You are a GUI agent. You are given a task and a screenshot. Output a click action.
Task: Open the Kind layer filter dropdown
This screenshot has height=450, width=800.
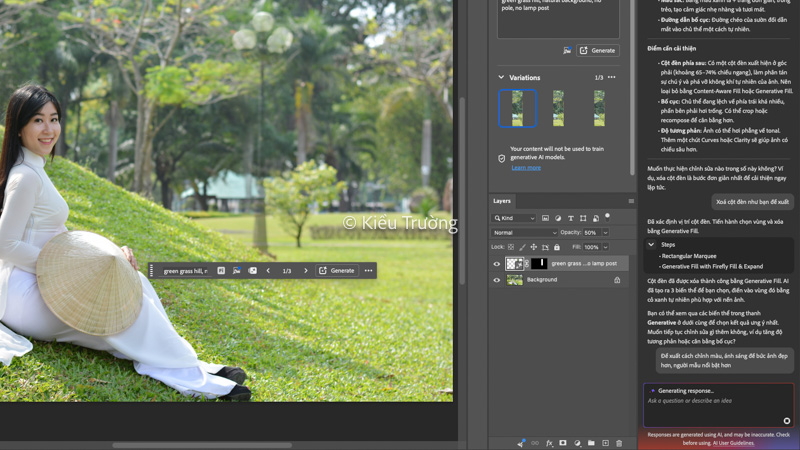[514, 218]
